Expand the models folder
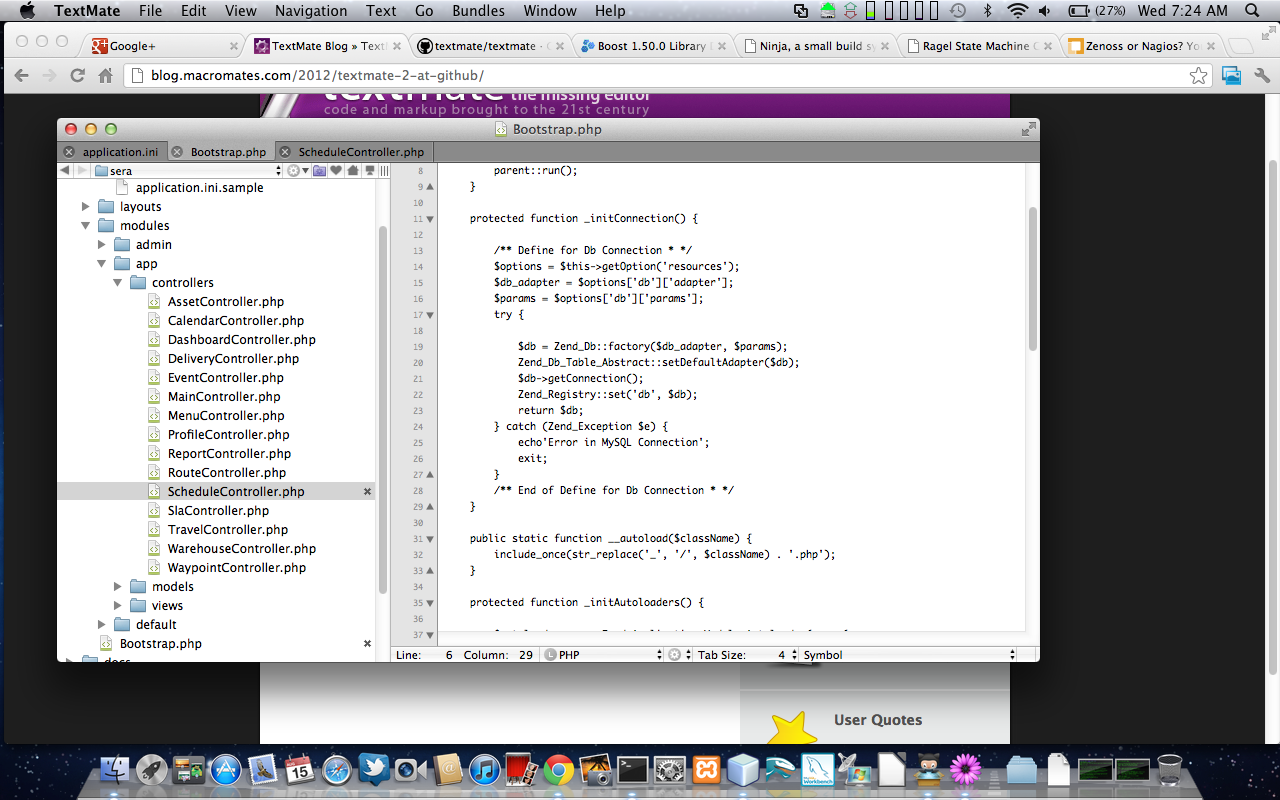The width and height of the screenshot is (1280, 800). point(118,587)
